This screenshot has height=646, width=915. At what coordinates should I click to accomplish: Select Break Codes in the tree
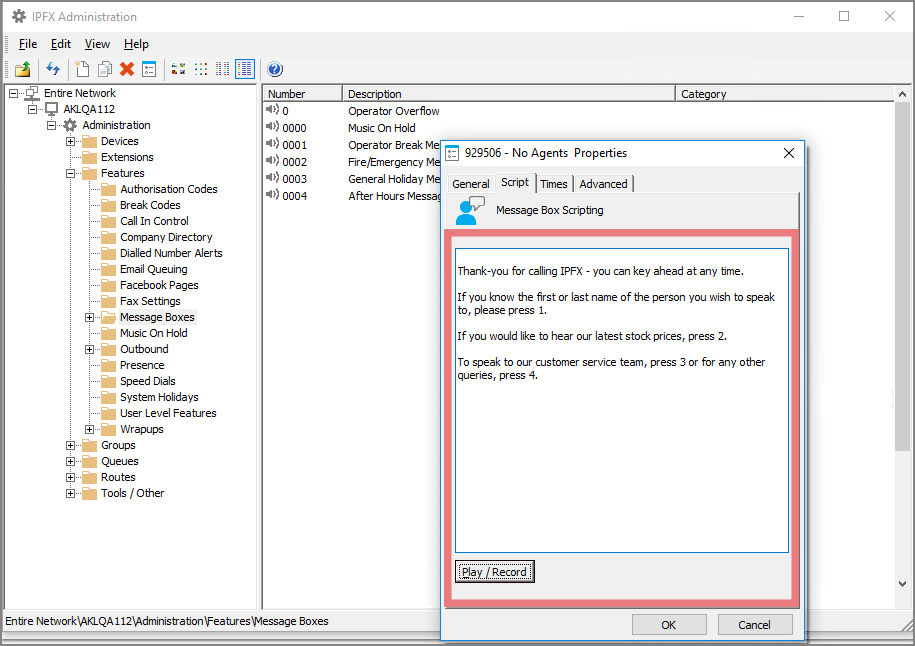pyautogui.click(x=150, y=205)
